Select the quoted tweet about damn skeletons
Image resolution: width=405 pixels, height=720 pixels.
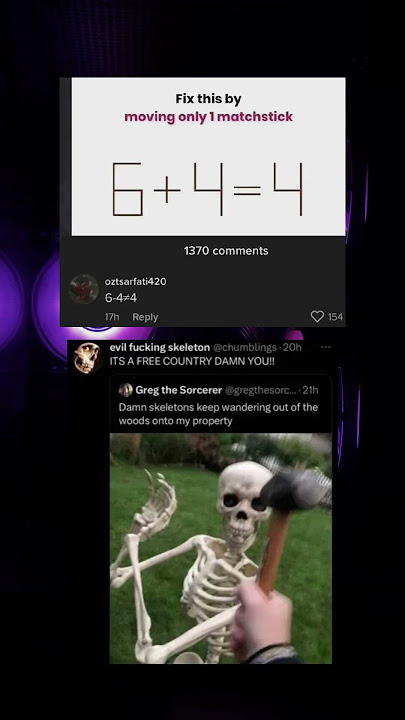(220, 519)
